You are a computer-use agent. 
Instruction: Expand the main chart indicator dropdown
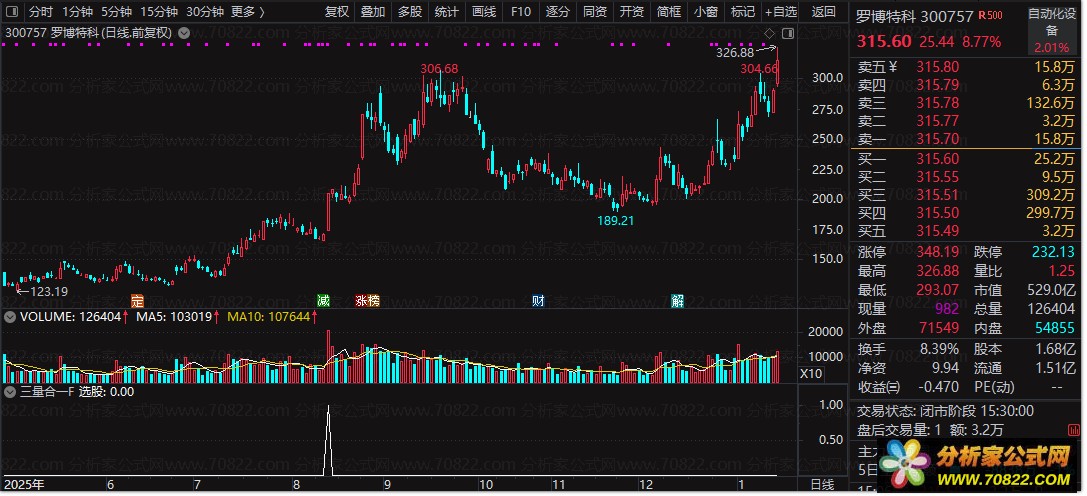point(183,33)
